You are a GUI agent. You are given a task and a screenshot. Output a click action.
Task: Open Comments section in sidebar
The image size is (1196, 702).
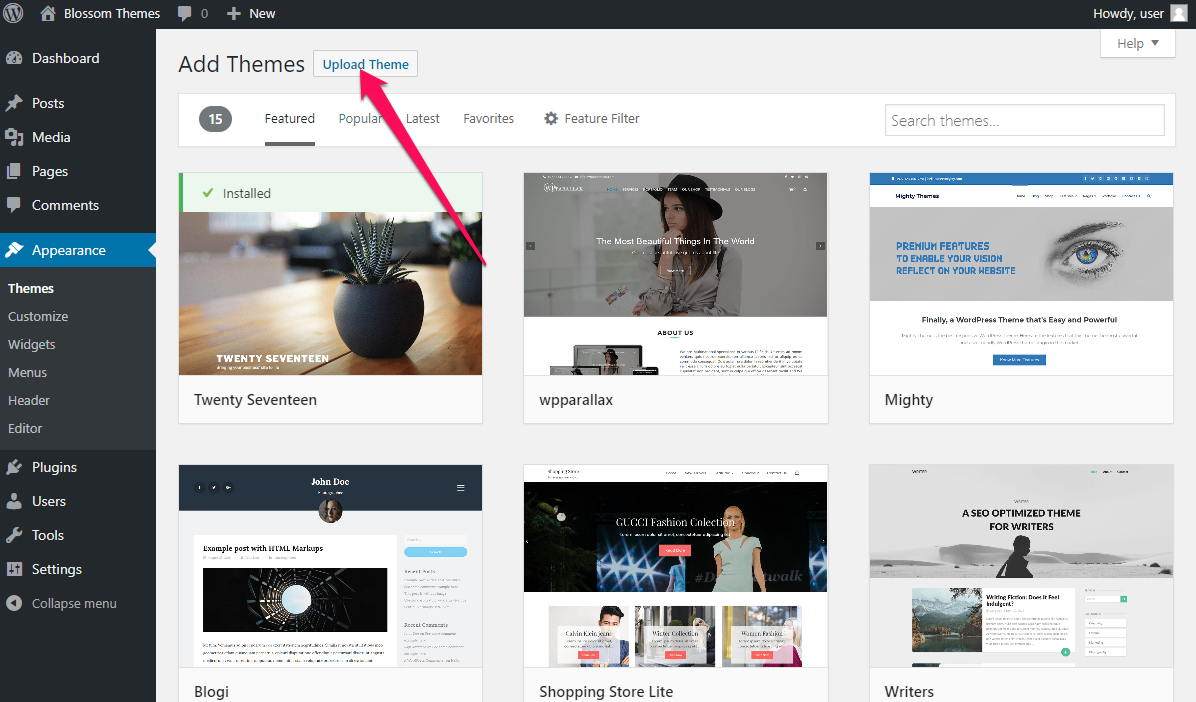pos(66,205)
